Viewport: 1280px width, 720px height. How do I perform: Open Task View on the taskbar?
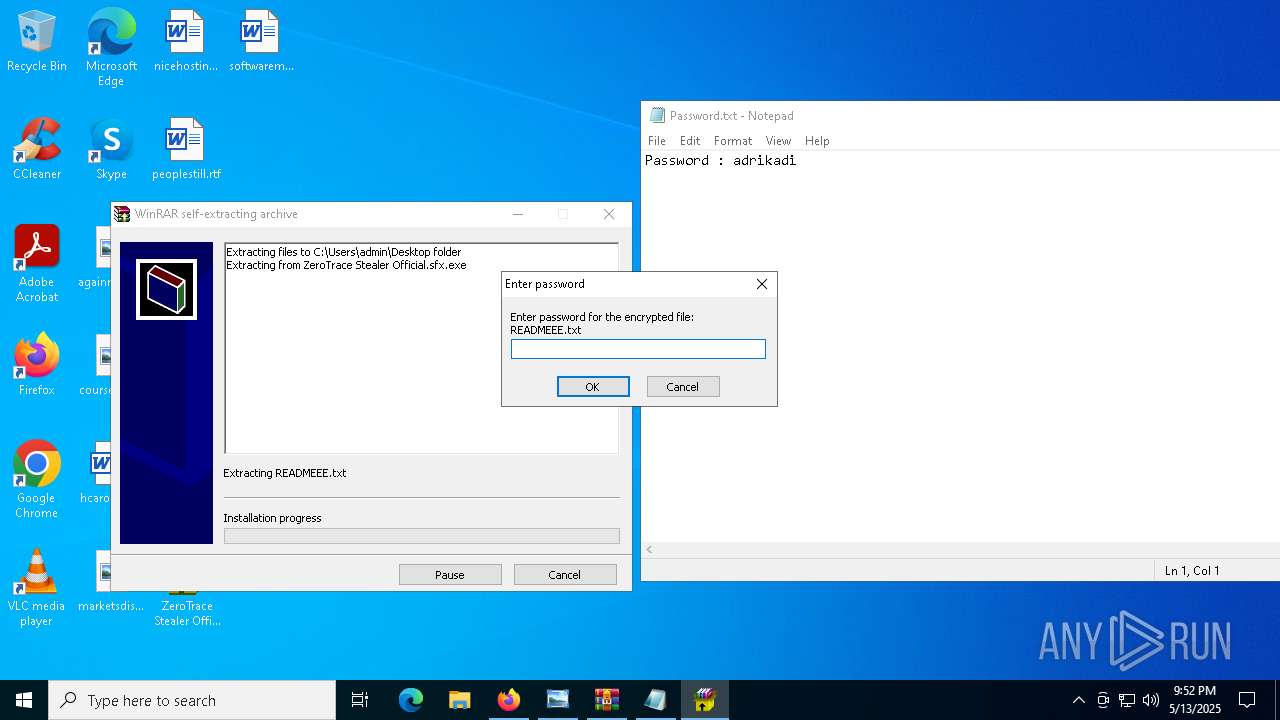click(x=360, y=700)
